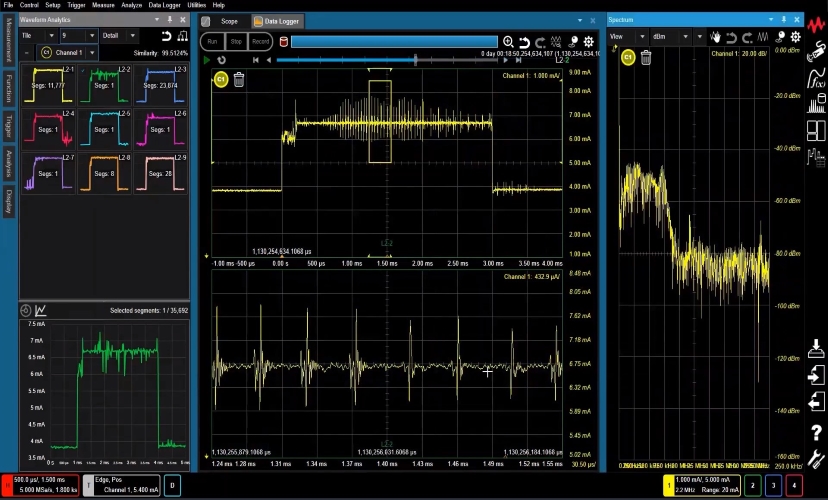Viewport: 828px width, 500px height.
Task: Select the L2-4 red waveform thumbnail
Action: coord(49,128)
